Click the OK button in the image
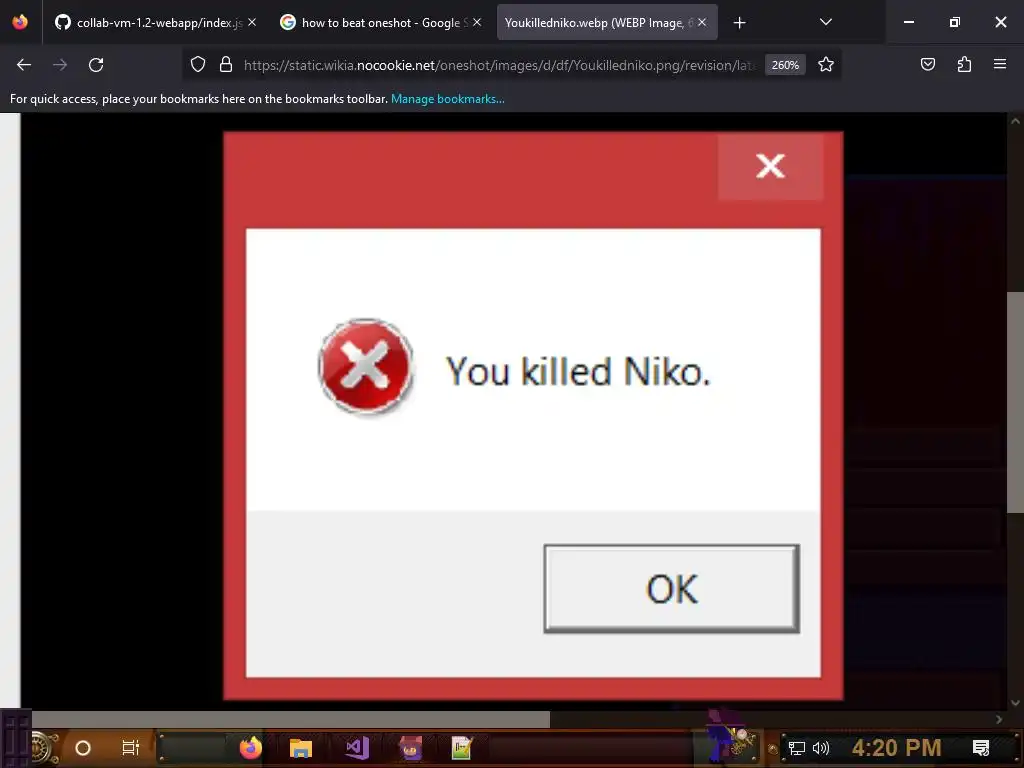 (x=671, y=588)
